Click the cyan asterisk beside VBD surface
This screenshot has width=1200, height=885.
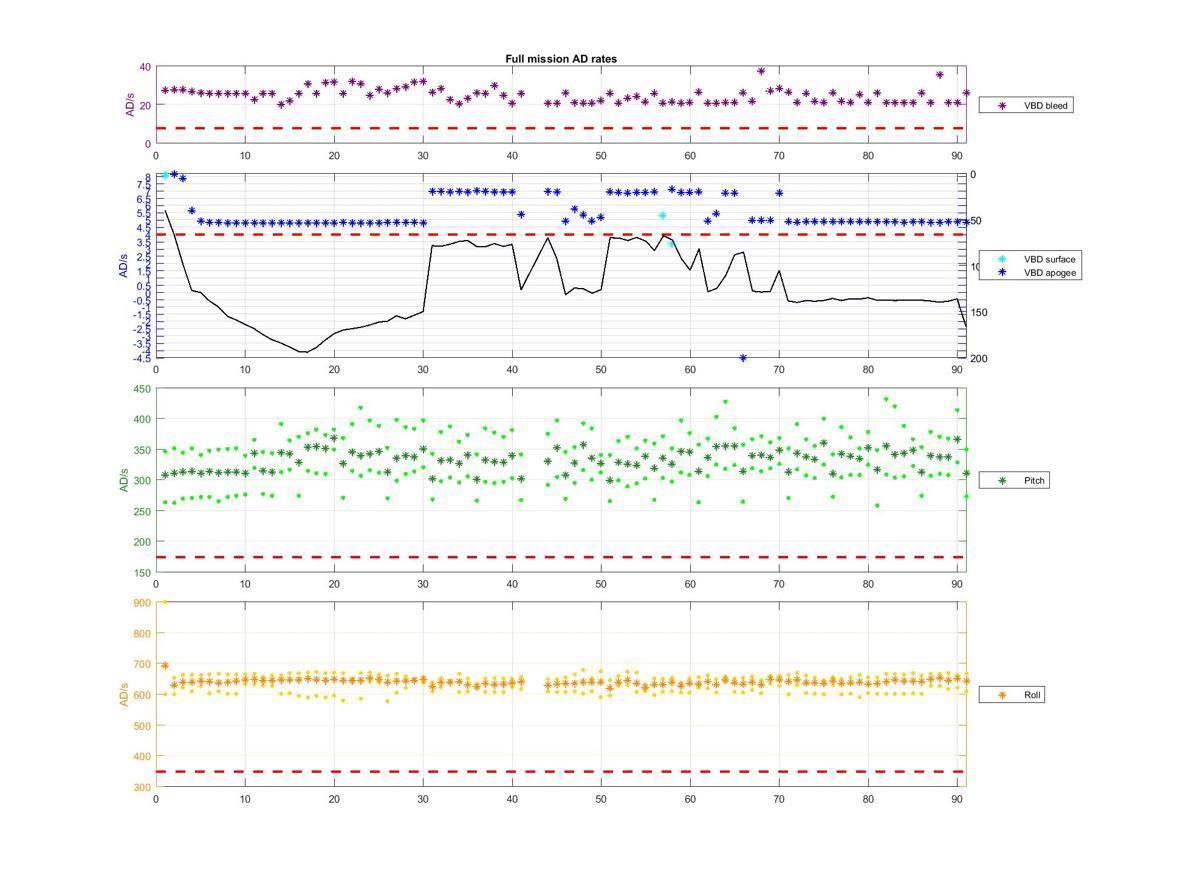[1000, 259]
